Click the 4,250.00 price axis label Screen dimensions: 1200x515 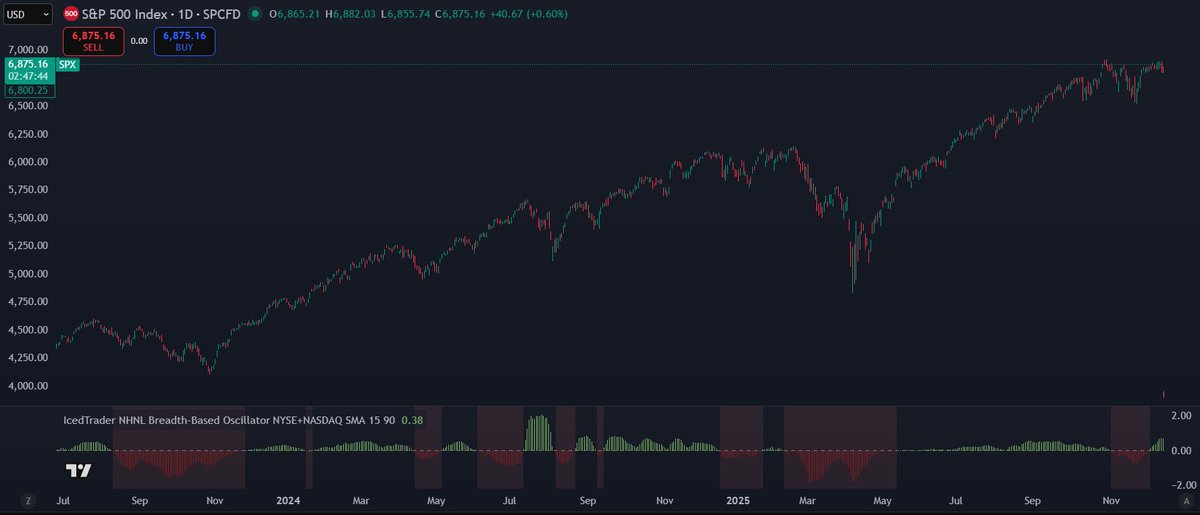[x=29, y=357]
